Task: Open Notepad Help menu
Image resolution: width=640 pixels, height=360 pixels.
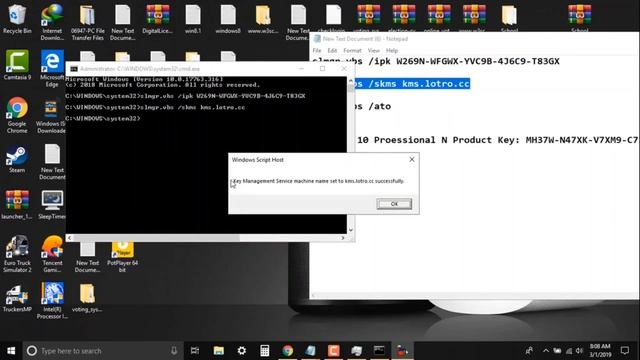Action: point(392,51)
